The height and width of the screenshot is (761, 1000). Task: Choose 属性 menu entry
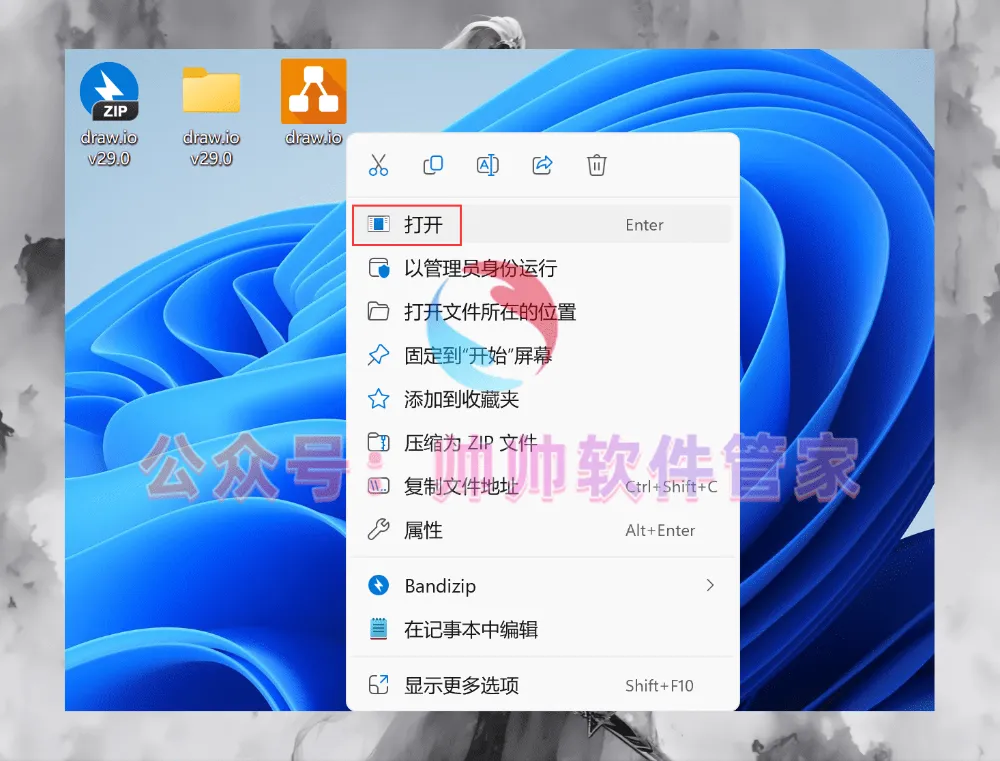[x=541, y=530]
